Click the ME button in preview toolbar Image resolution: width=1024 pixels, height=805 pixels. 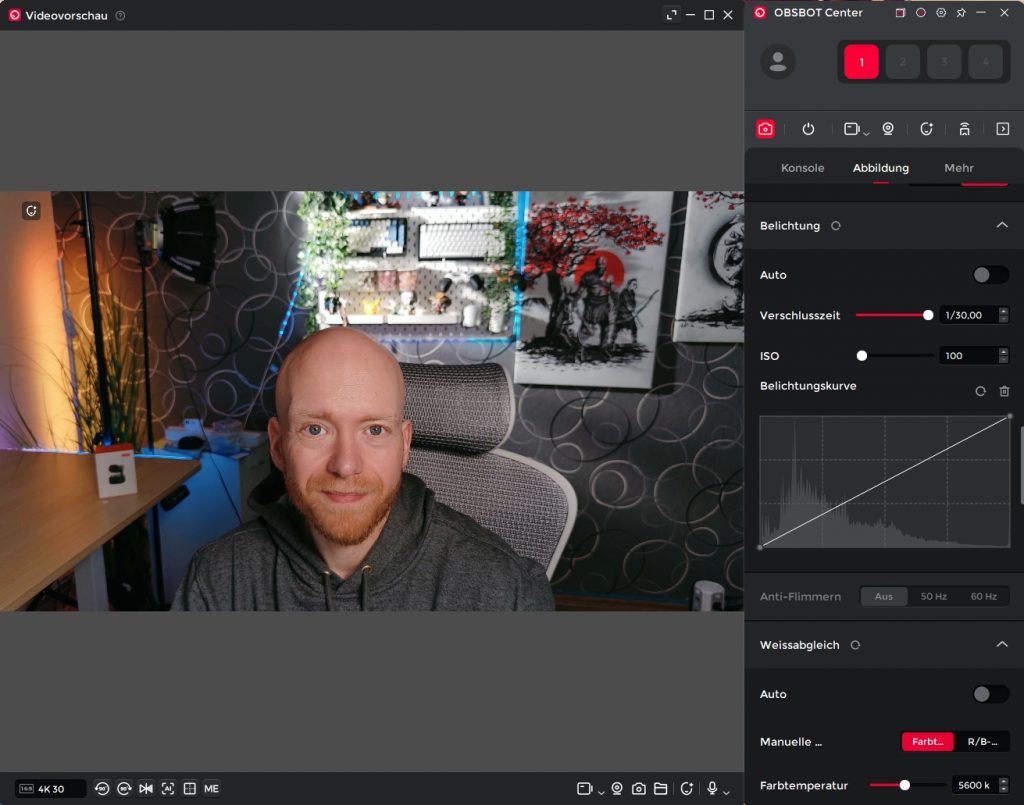click(211, 789)
